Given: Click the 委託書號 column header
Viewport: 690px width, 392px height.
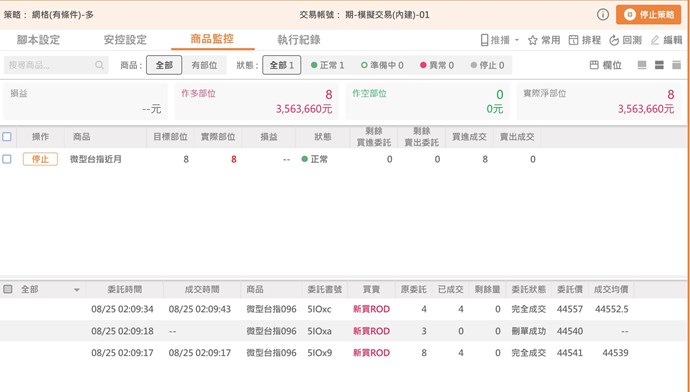Looking at the screenshot, I should (324, 289).
